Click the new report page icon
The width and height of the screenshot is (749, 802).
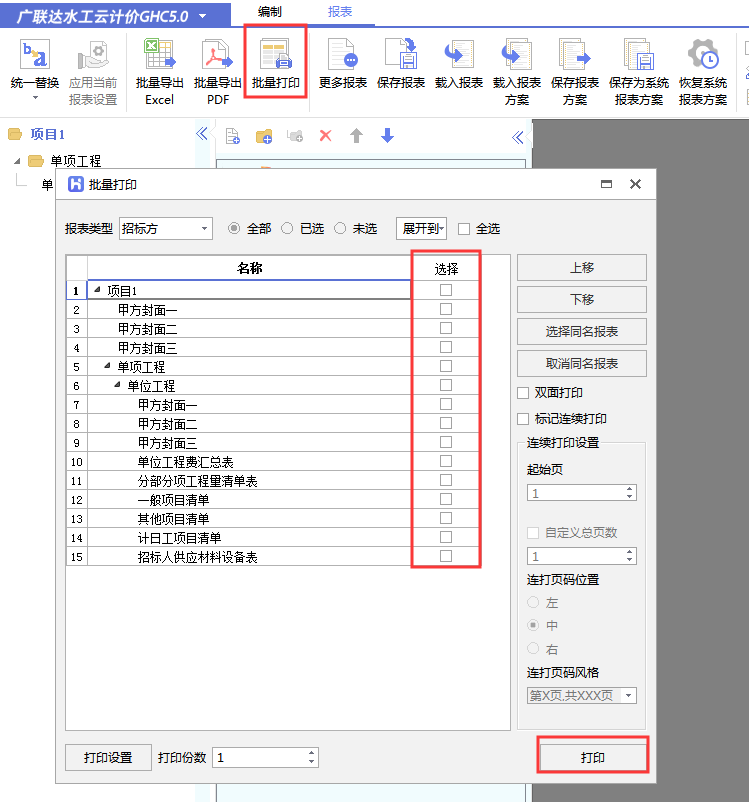[x=233, y=136]
